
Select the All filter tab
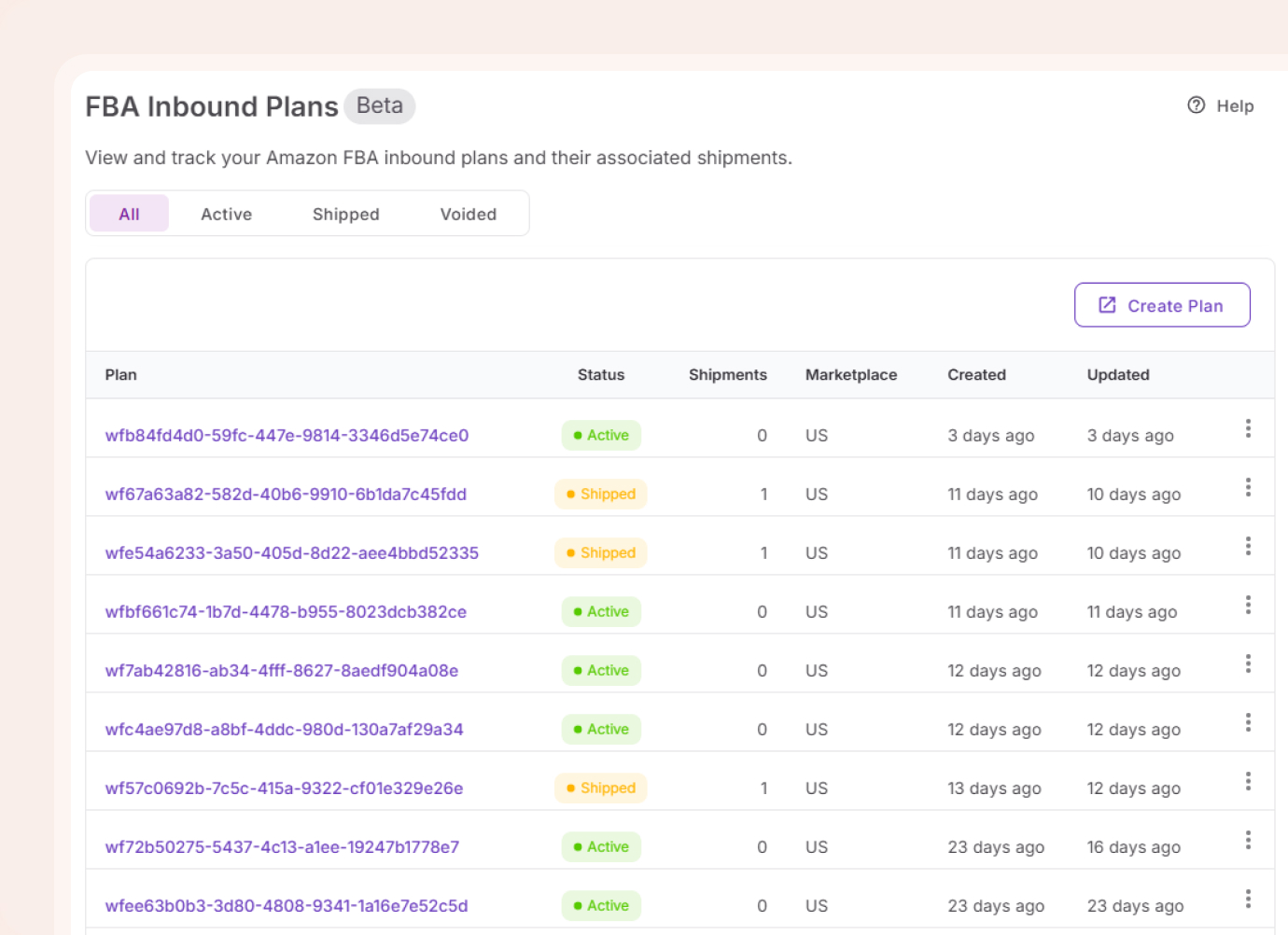tap(129, 214)
